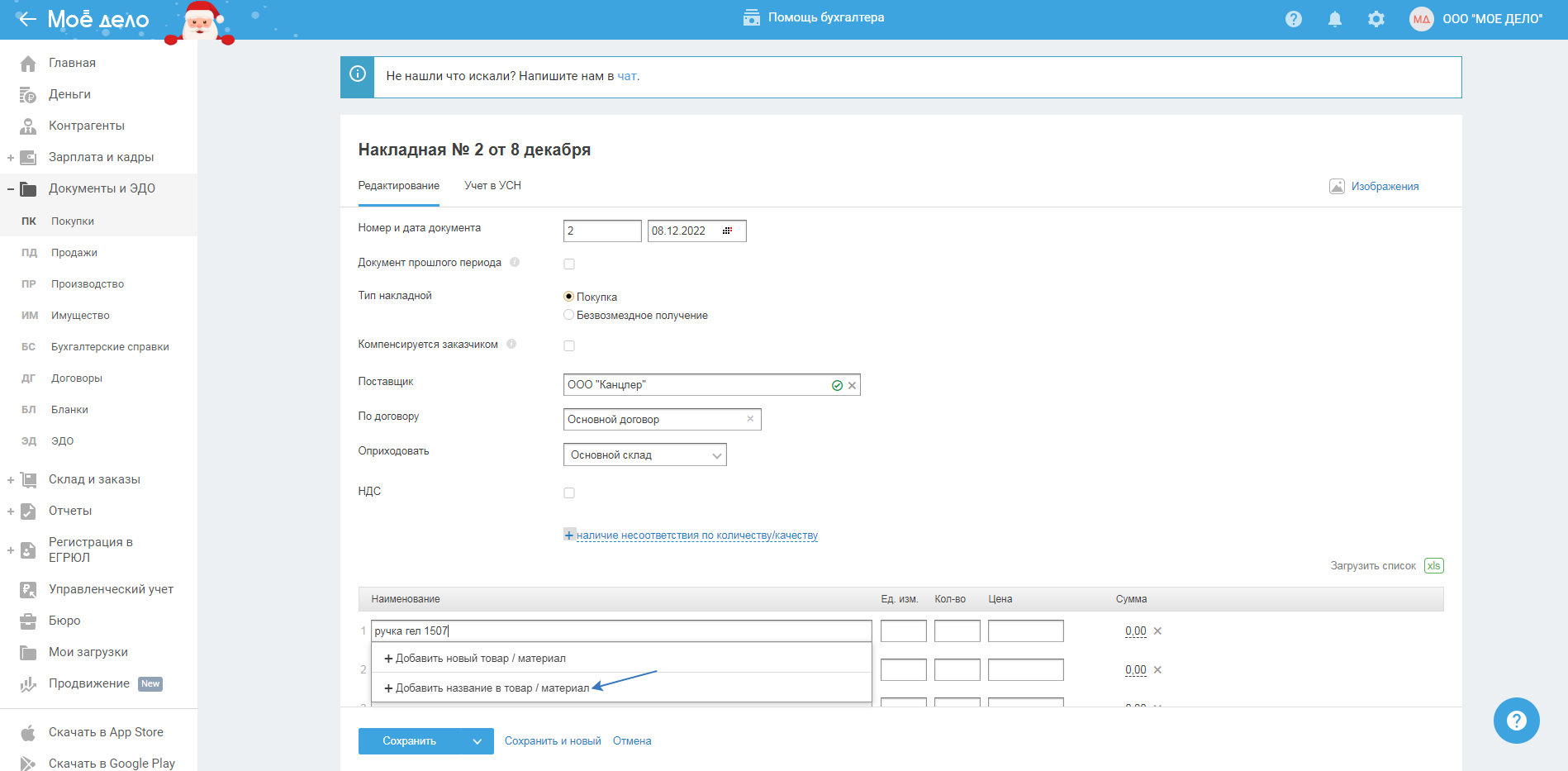Open the floating help chat button
The width and height of the screenshot is (1568, 771).
tap(1517, 721)
